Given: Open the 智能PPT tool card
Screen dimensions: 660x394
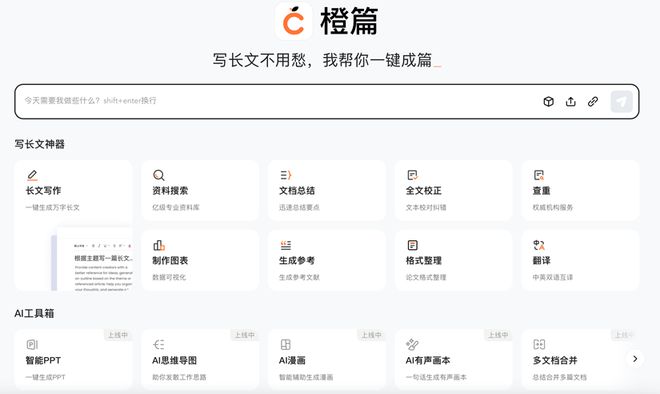Looking at the screenshot, I should tap(73, 359).
